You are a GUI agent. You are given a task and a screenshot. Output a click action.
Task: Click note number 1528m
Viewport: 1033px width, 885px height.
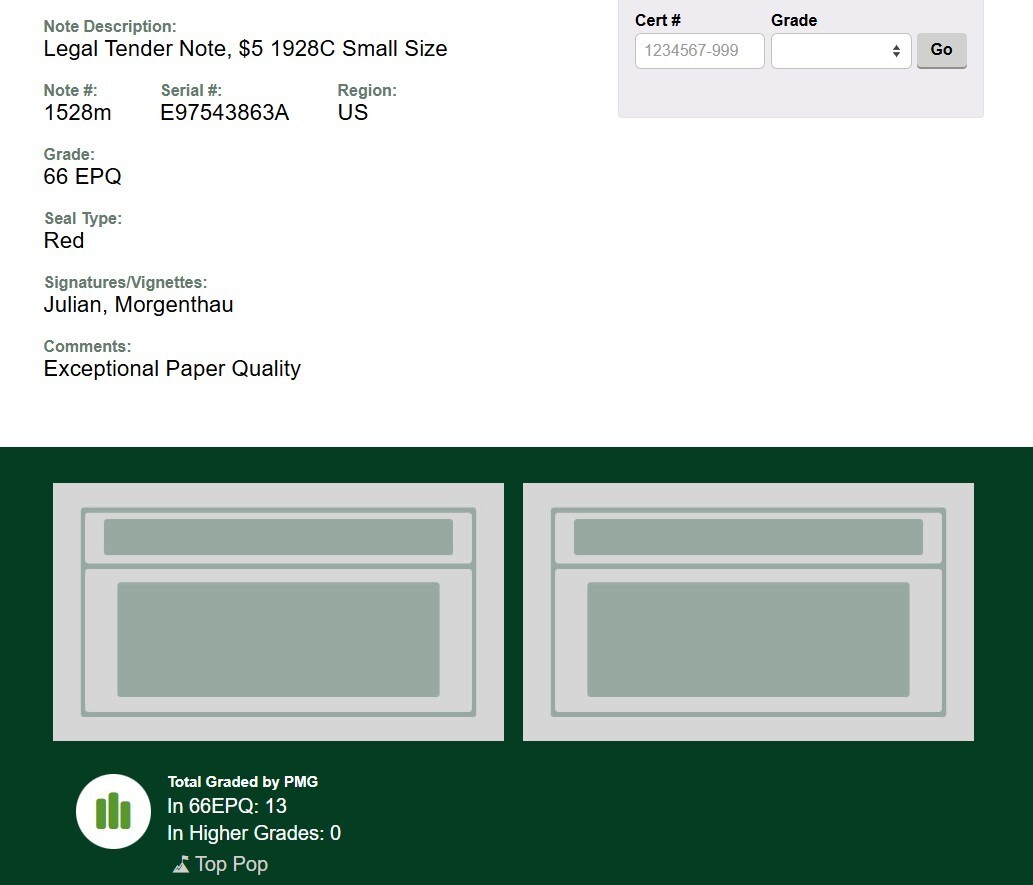(78, 113)
